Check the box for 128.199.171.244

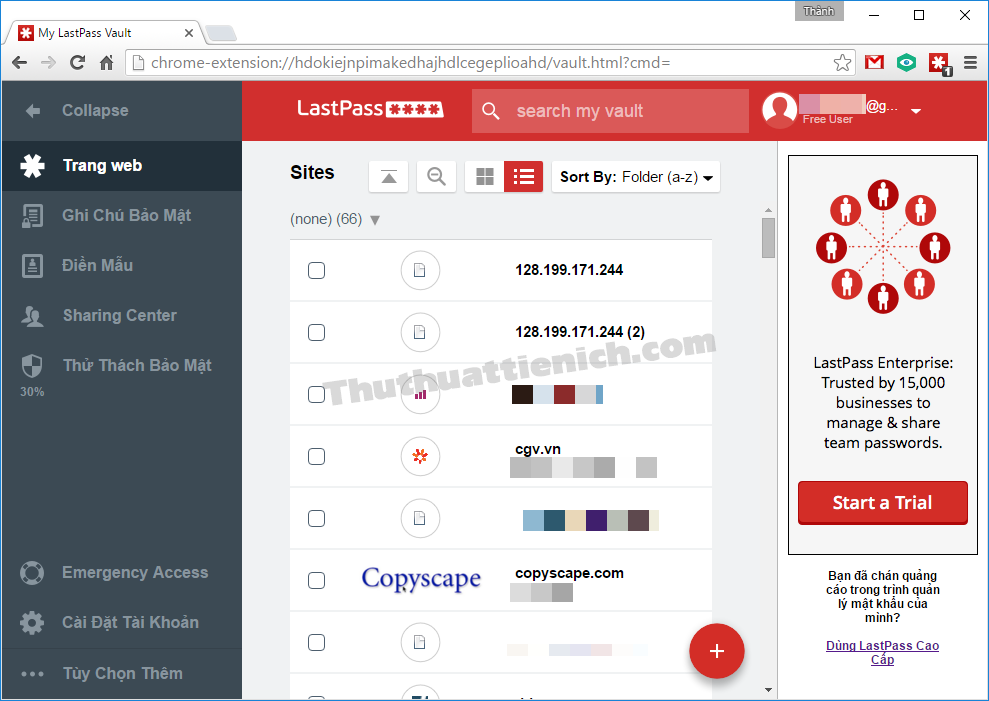point(317,270)
